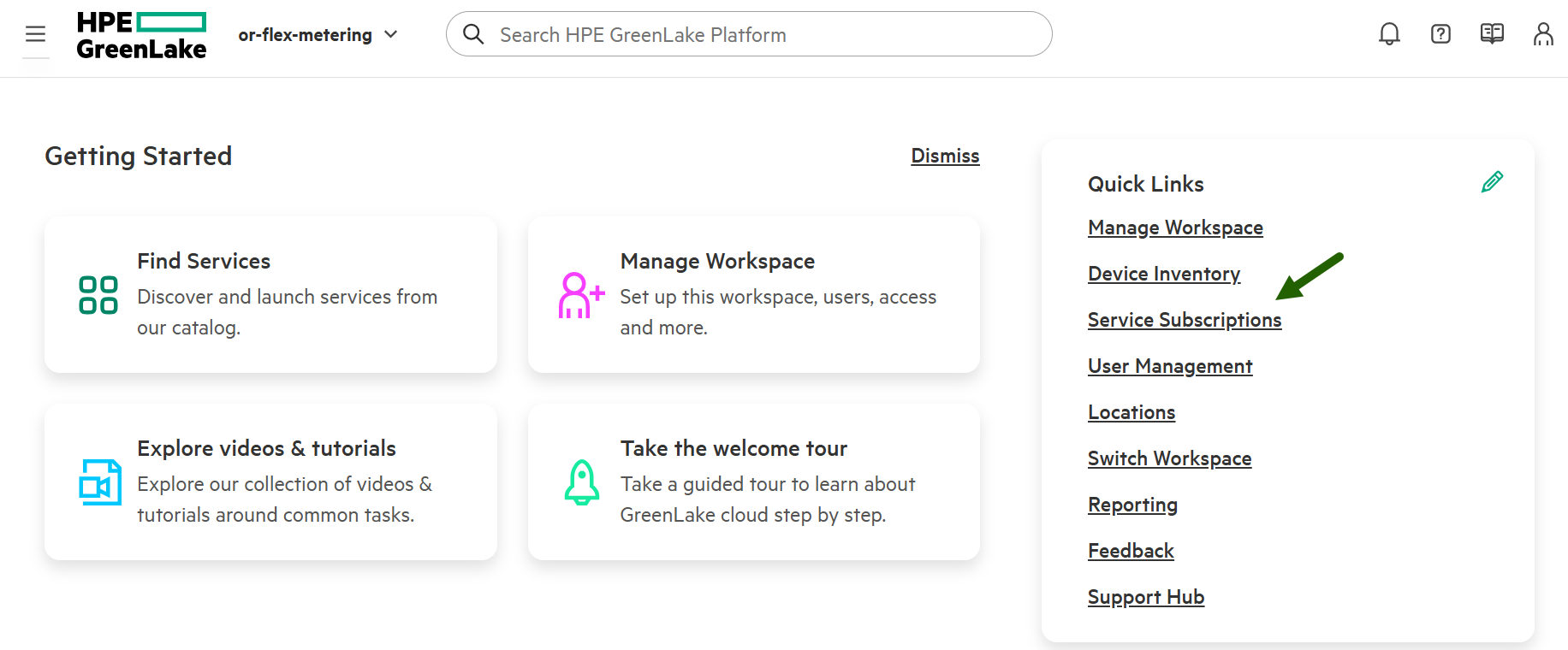Viewport: 1568px width, 650px height.
Task: Open Reporting quick link
Action: pos(1132,505)
